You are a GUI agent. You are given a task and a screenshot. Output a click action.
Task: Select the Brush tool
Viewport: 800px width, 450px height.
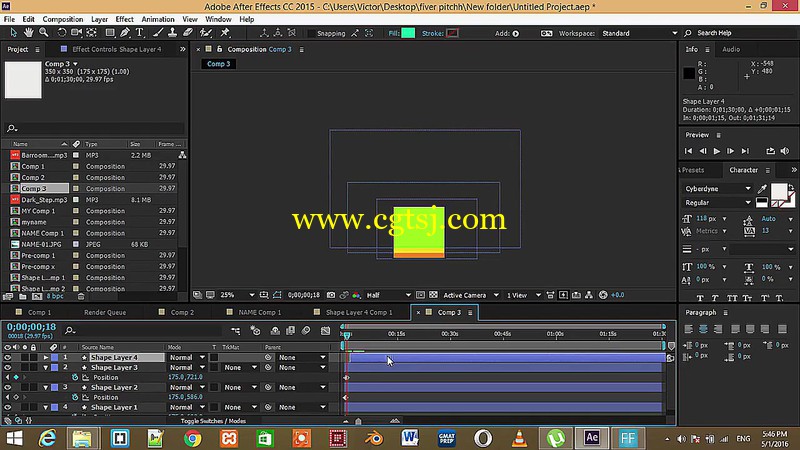[x=158, y=33]
